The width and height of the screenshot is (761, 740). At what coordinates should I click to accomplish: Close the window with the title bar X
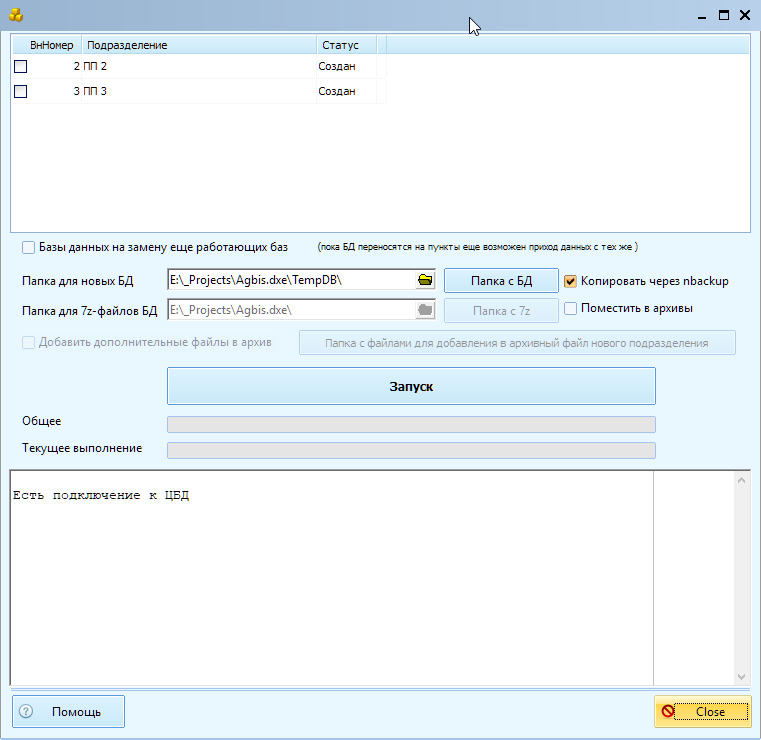(745, 15)
